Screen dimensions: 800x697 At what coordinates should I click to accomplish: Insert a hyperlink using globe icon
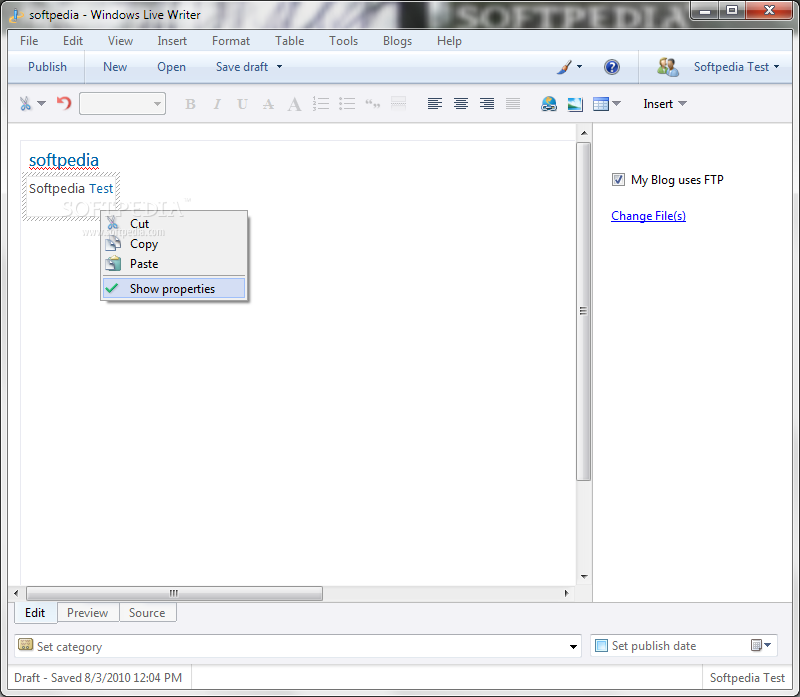tap(549, 104)
